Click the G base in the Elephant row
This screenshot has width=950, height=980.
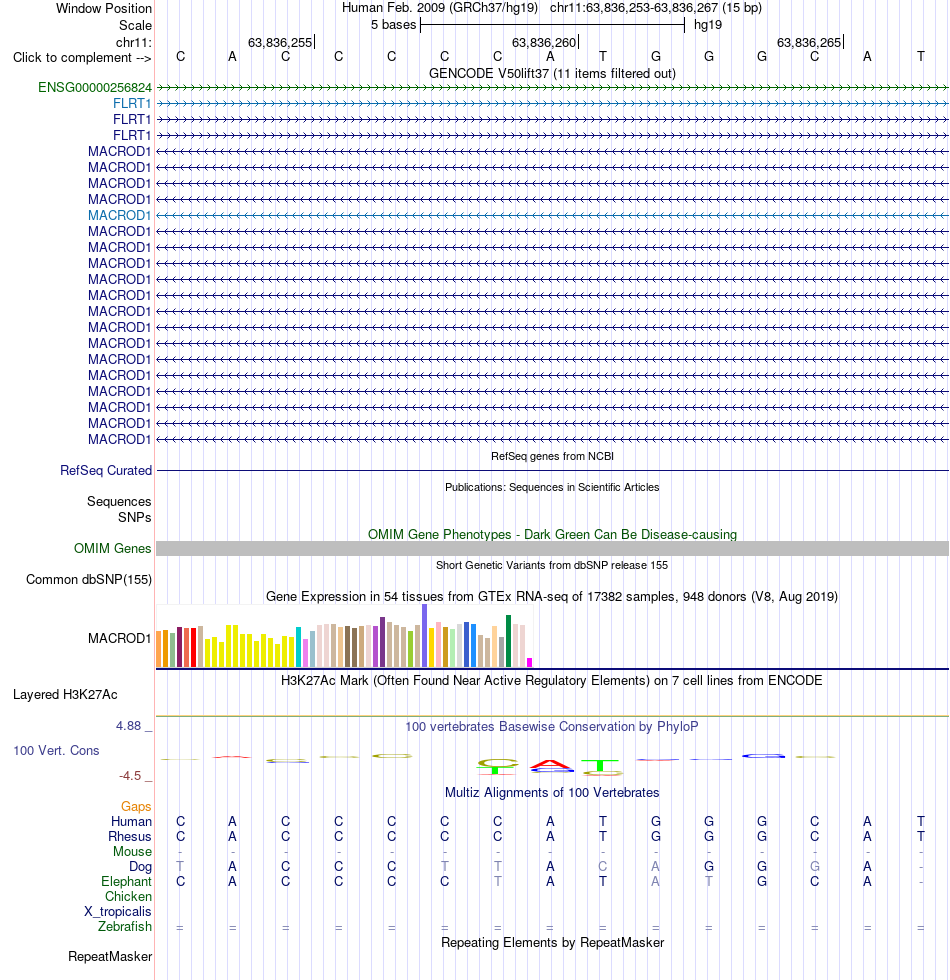[x=762, y=881]
